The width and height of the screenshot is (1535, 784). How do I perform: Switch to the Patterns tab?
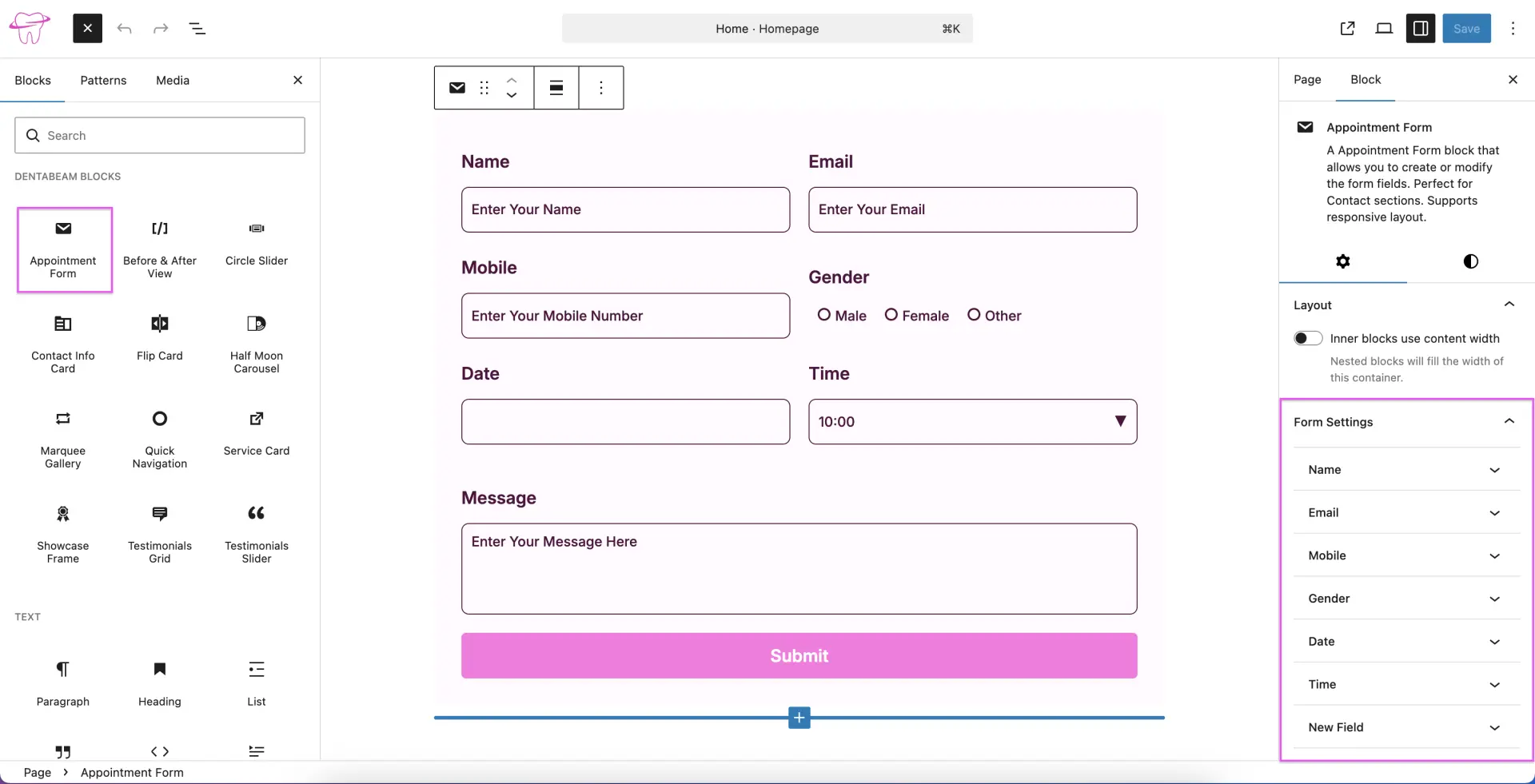pyautogui.click(x=103, y=80)
